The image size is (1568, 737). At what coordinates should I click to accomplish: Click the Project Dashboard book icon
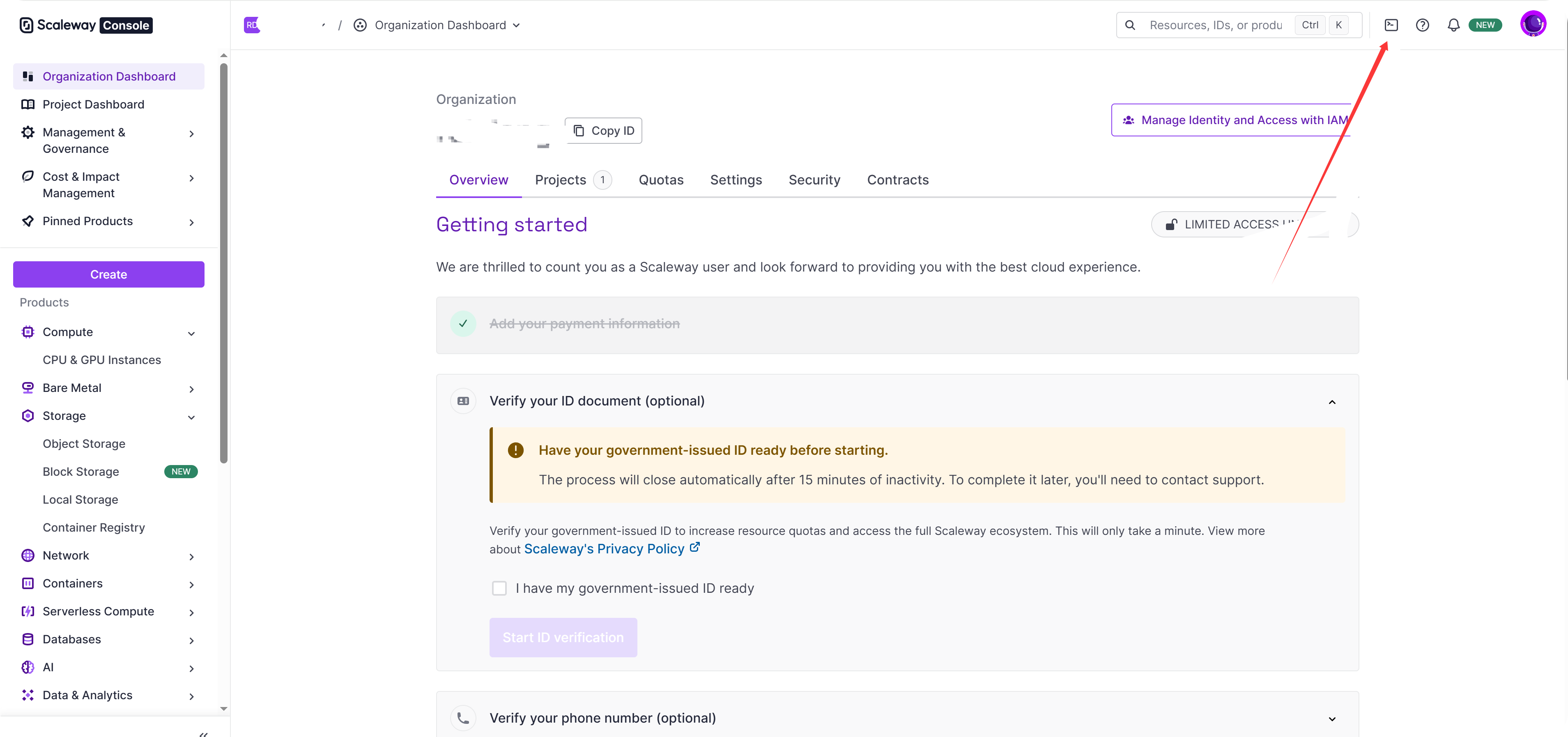[28, 104]
